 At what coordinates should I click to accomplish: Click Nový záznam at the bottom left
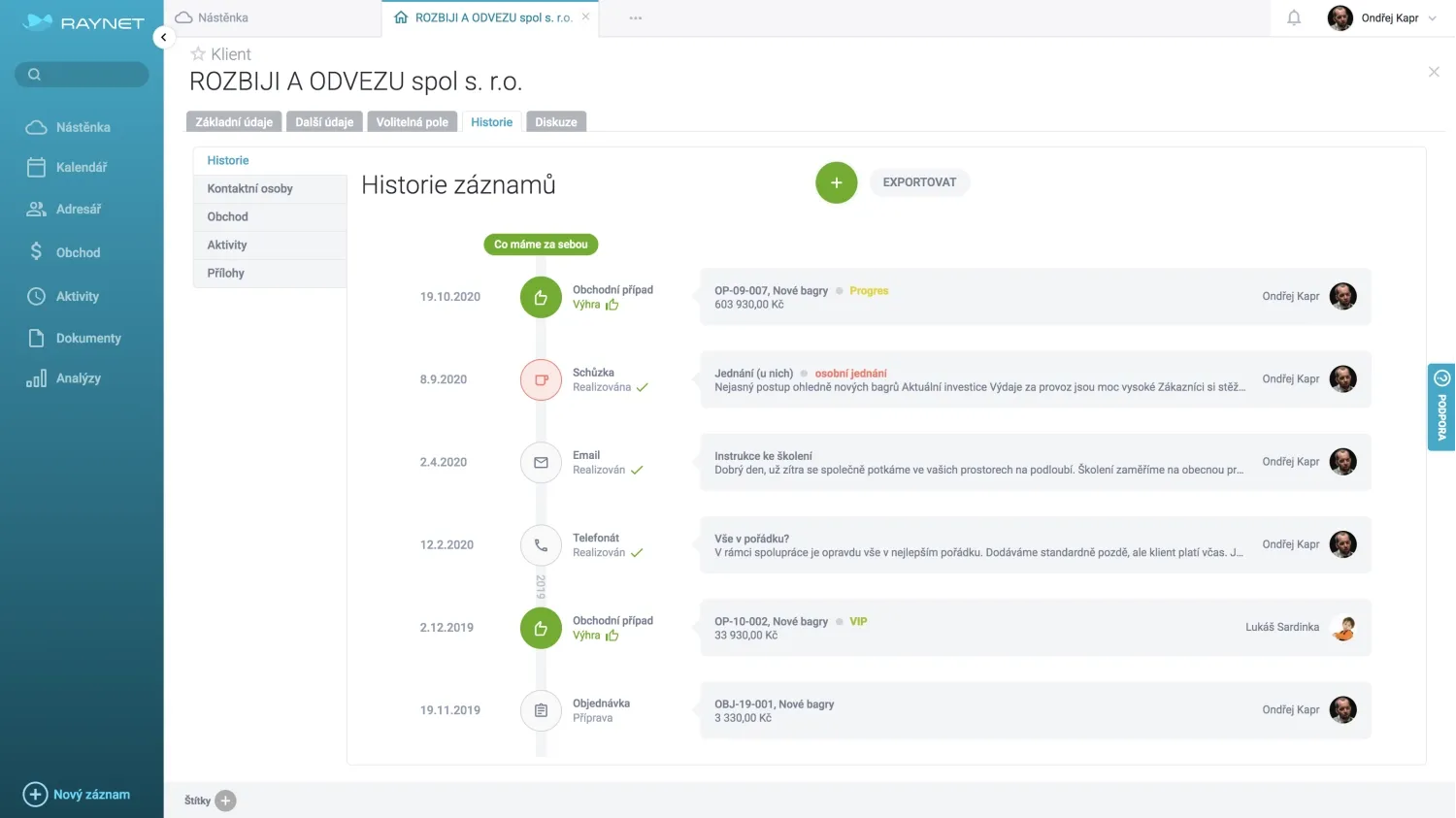80,794
